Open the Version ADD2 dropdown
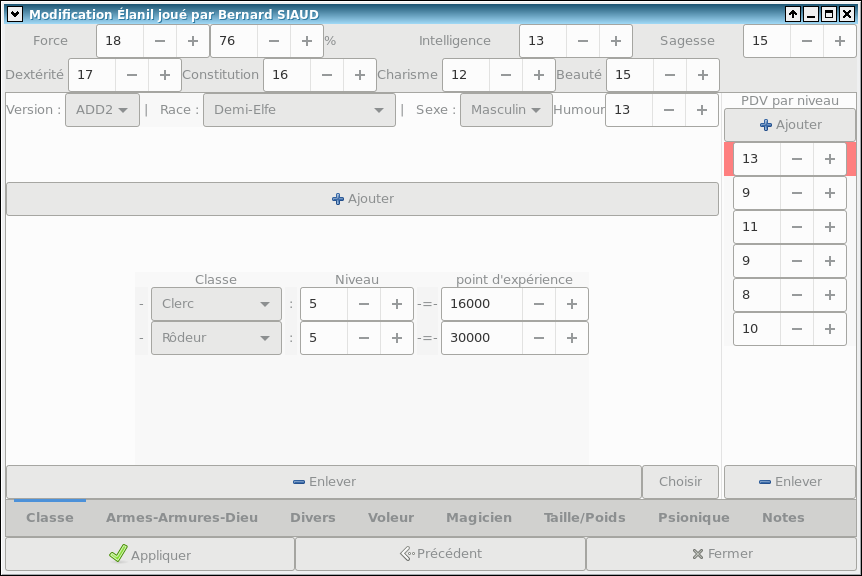The height and width of the screenshot is (576, 862). coord(102,110)
